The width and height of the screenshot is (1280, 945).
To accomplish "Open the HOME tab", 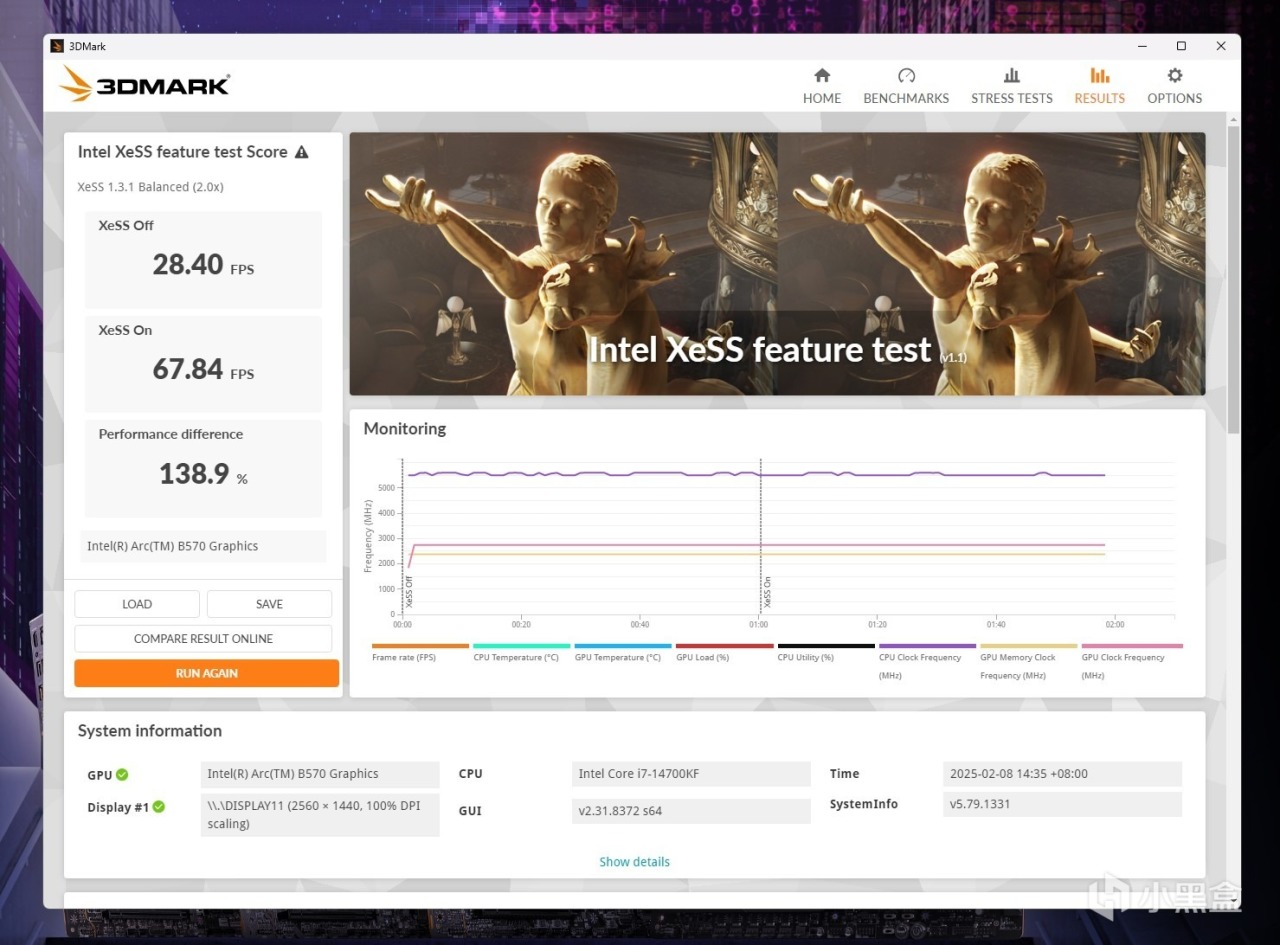I will [822, 86].
